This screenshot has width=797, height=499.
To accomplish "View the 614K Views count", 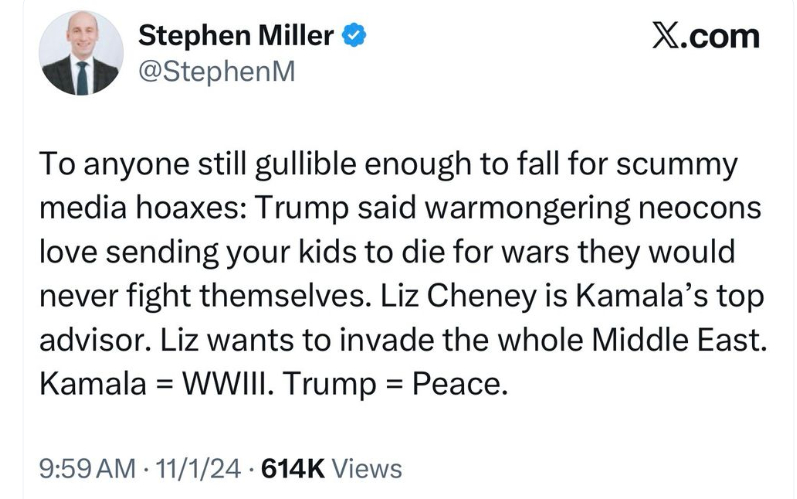I will tap(331, 467).
